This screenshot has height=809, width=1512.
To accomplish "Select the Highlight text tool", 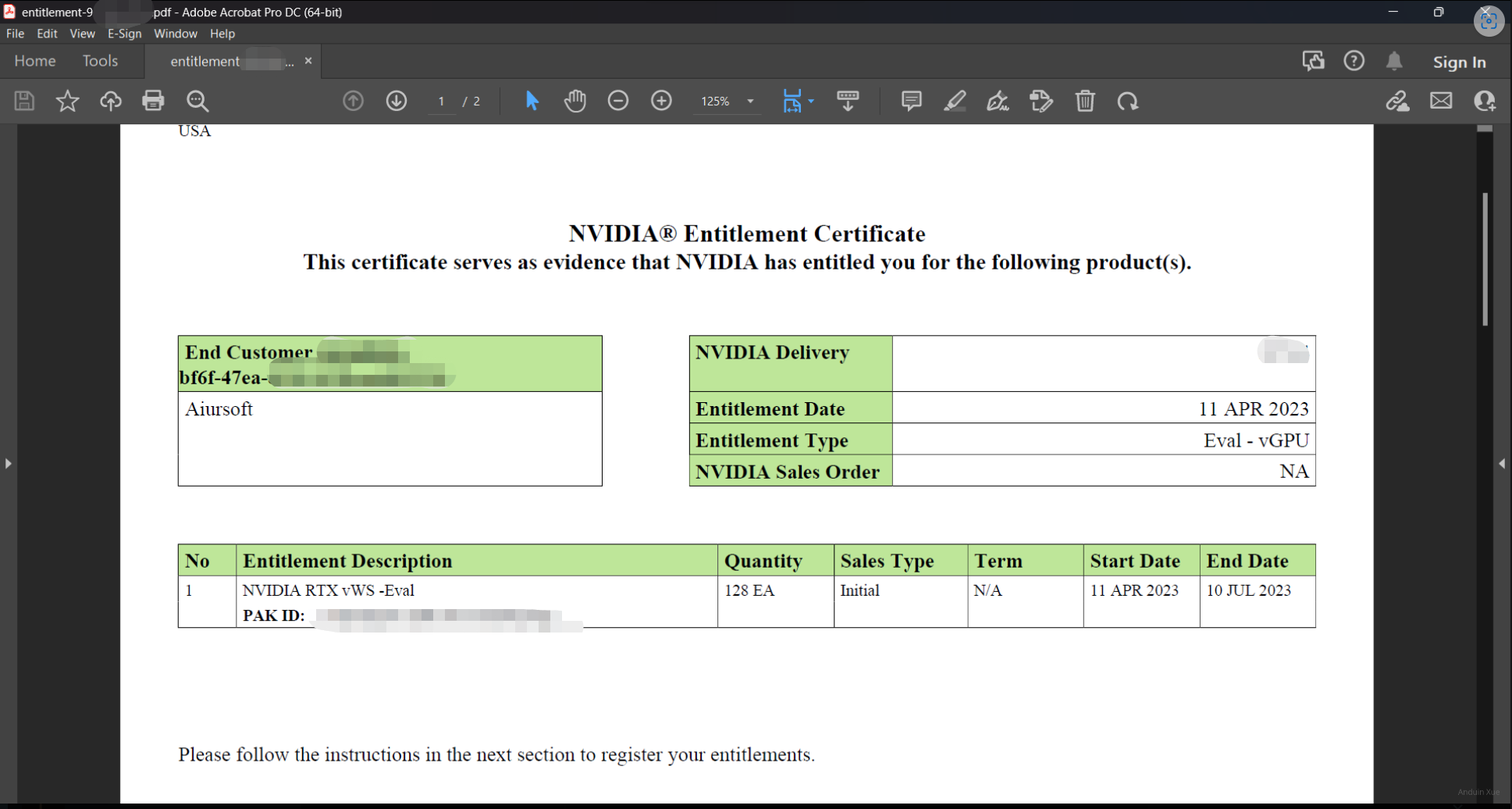I will pos(955,101).
